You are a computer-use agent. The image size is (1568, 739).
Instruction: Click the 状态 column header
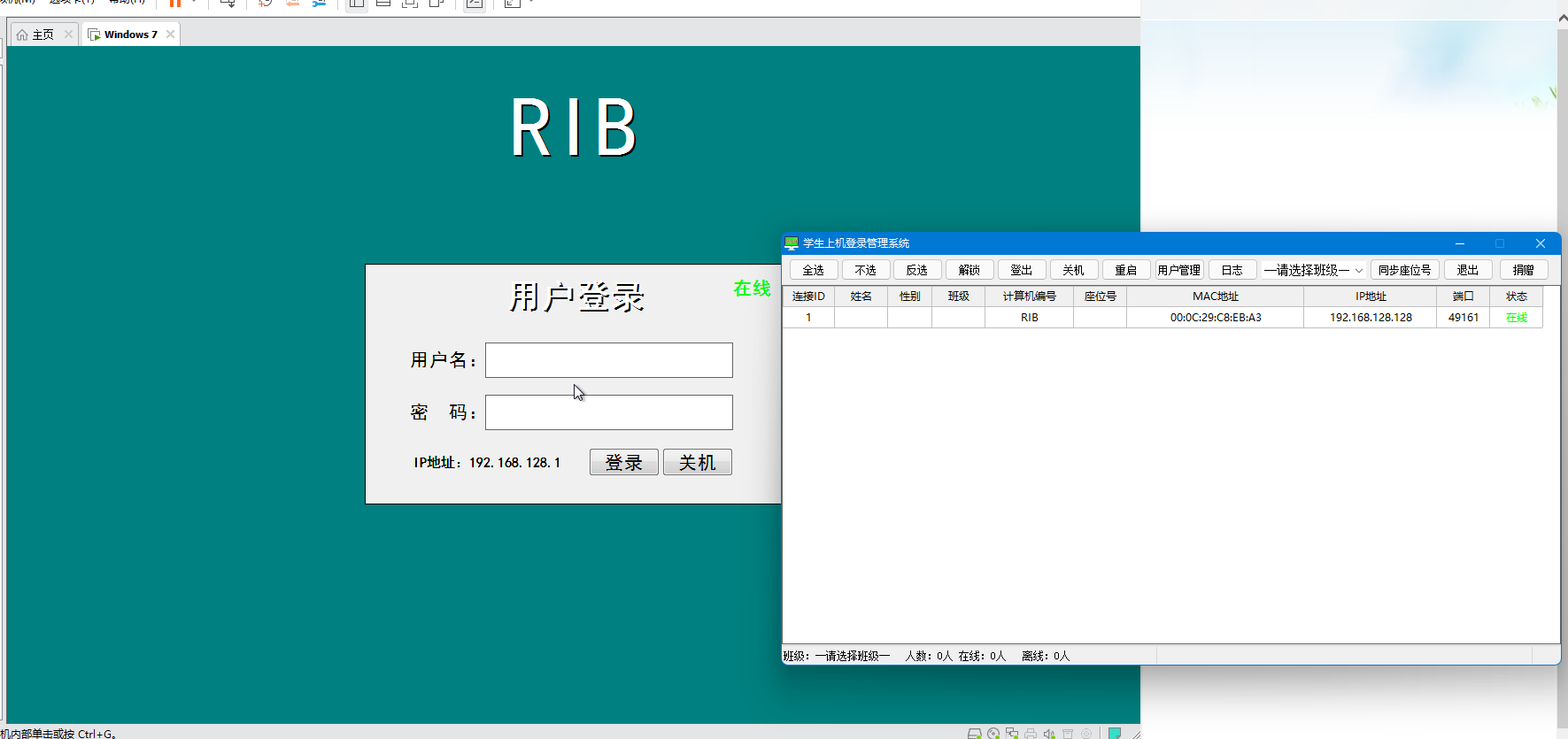point(1517,296)
